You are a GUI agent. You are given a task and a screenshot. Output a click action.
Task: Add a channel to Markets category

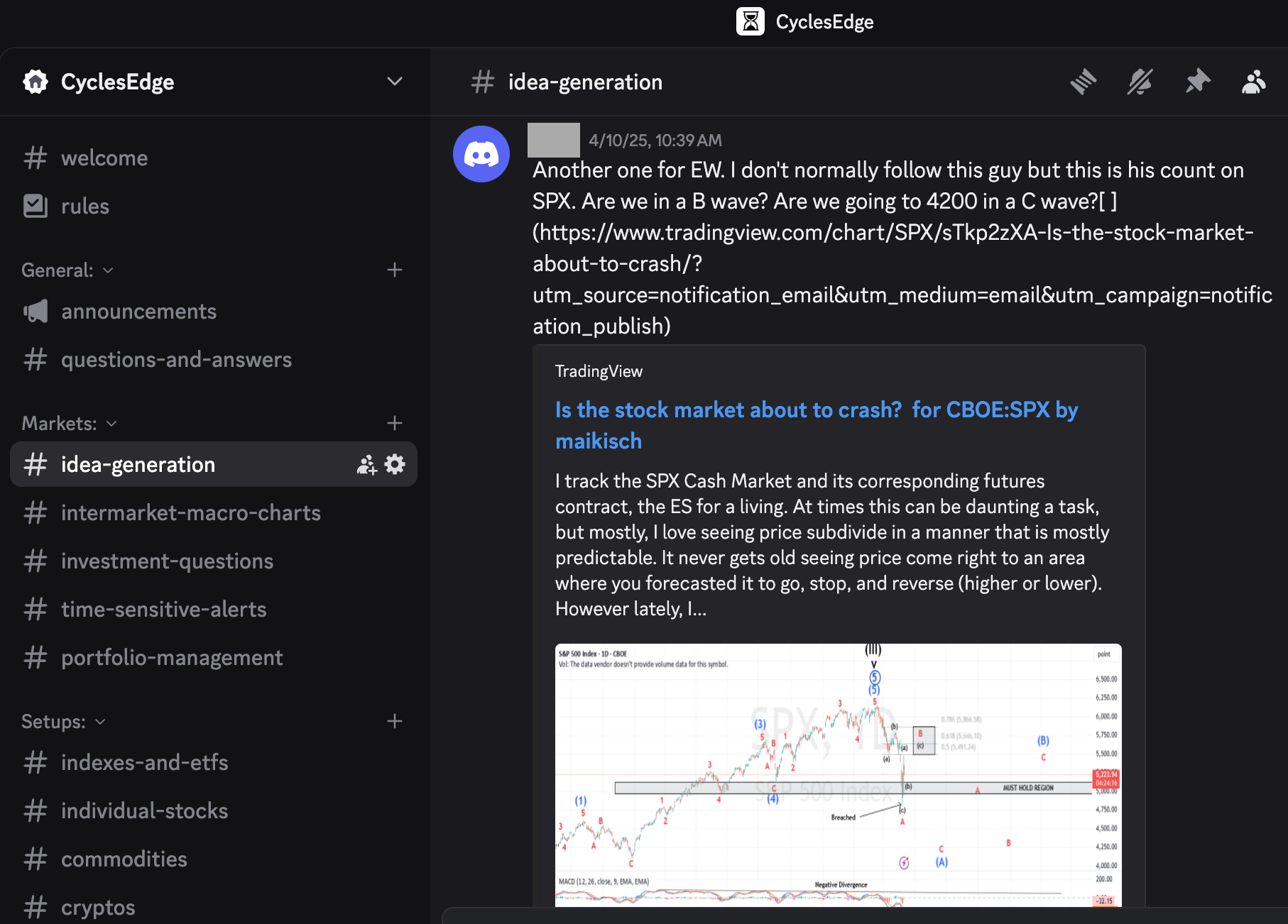pos(395,423)
